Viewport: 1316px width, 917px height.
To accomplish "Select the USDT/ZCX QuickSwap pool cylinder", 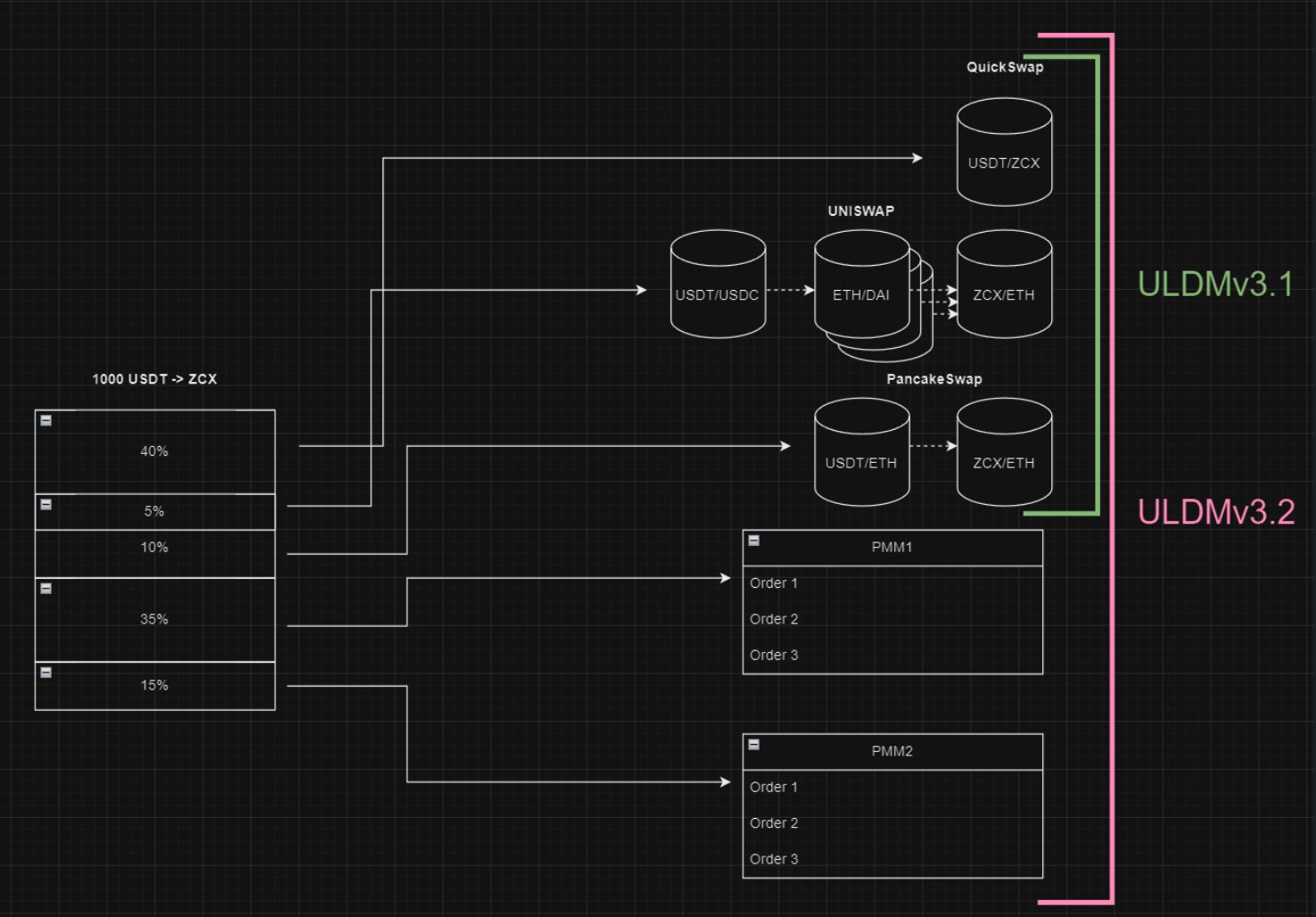I will pos(1004,162).
